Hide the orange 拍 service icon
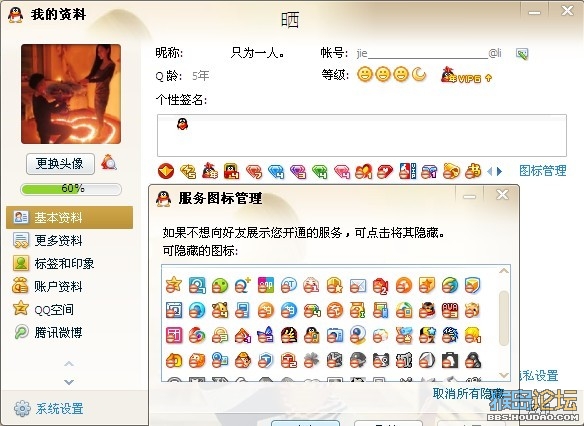Image resolution: width=584 pixels, height=426 pixels. coord(266,310)
